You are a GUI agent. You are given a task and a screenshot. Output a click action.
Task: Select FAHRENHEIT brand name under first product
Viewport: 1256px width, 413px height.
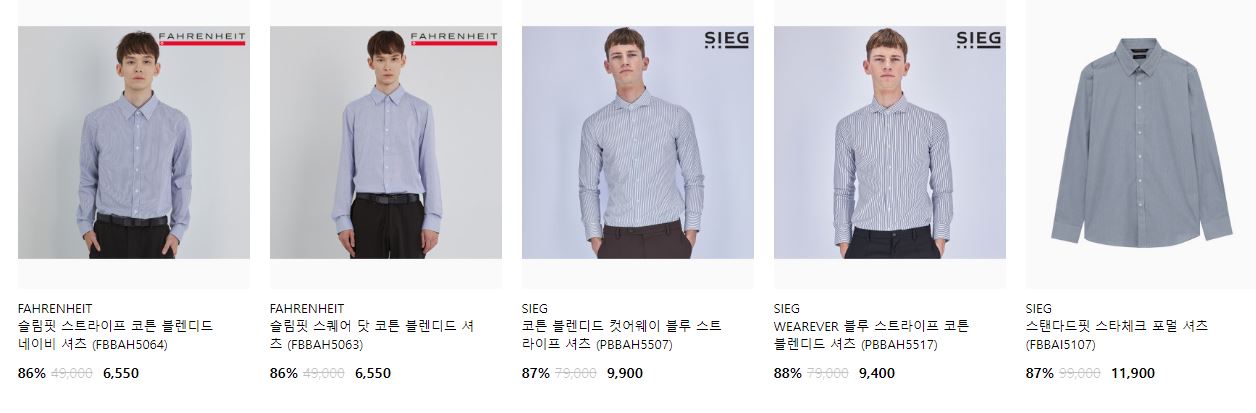click(x=55, y=309)
